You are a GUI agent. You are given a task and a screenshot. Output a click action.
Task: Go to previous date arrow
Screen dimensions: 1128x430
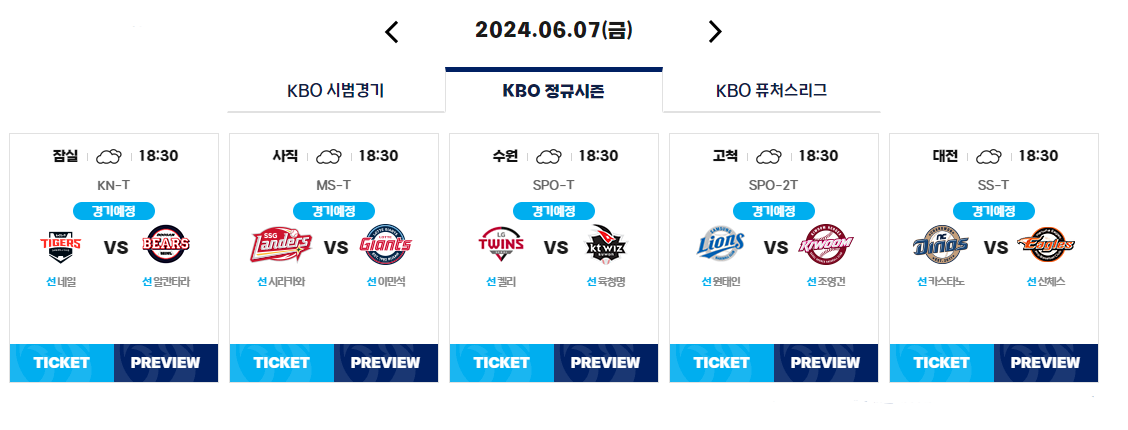tap(391, 32)
